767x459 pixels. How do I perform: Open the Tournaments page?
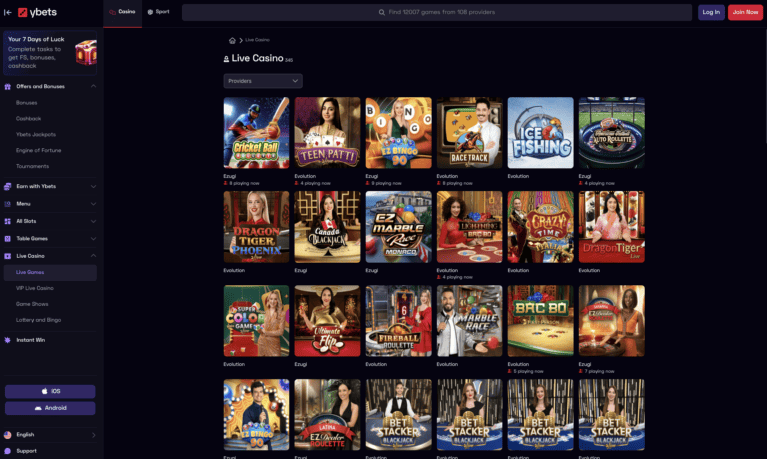pos(32,166)
